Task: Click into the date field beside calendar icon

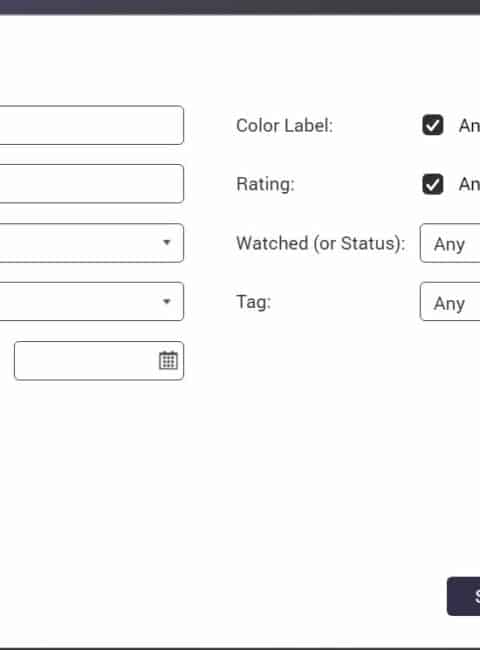Action: point(85,361)
